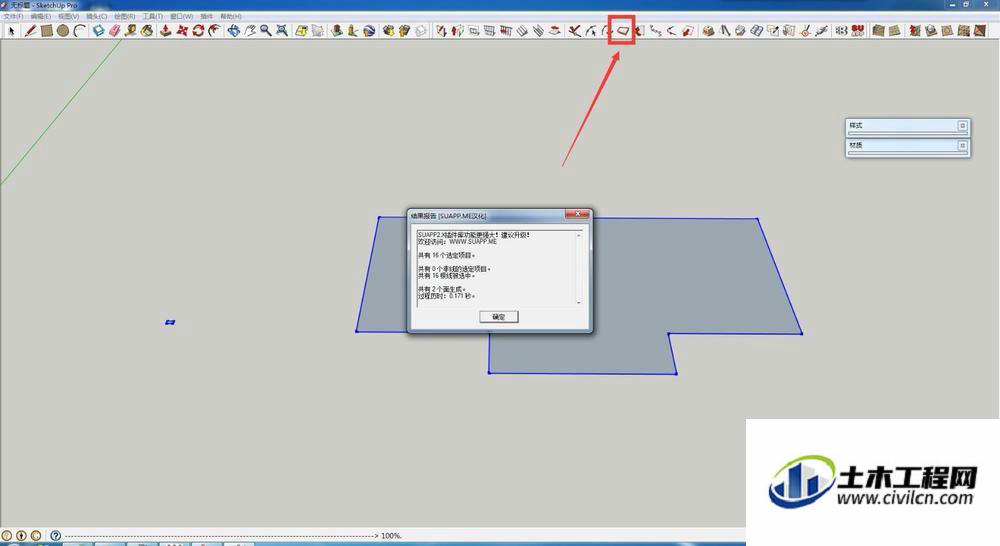Click the 样式 panel title bar
This screenshot has width=1000, height=546.
(x=908, y=126)
